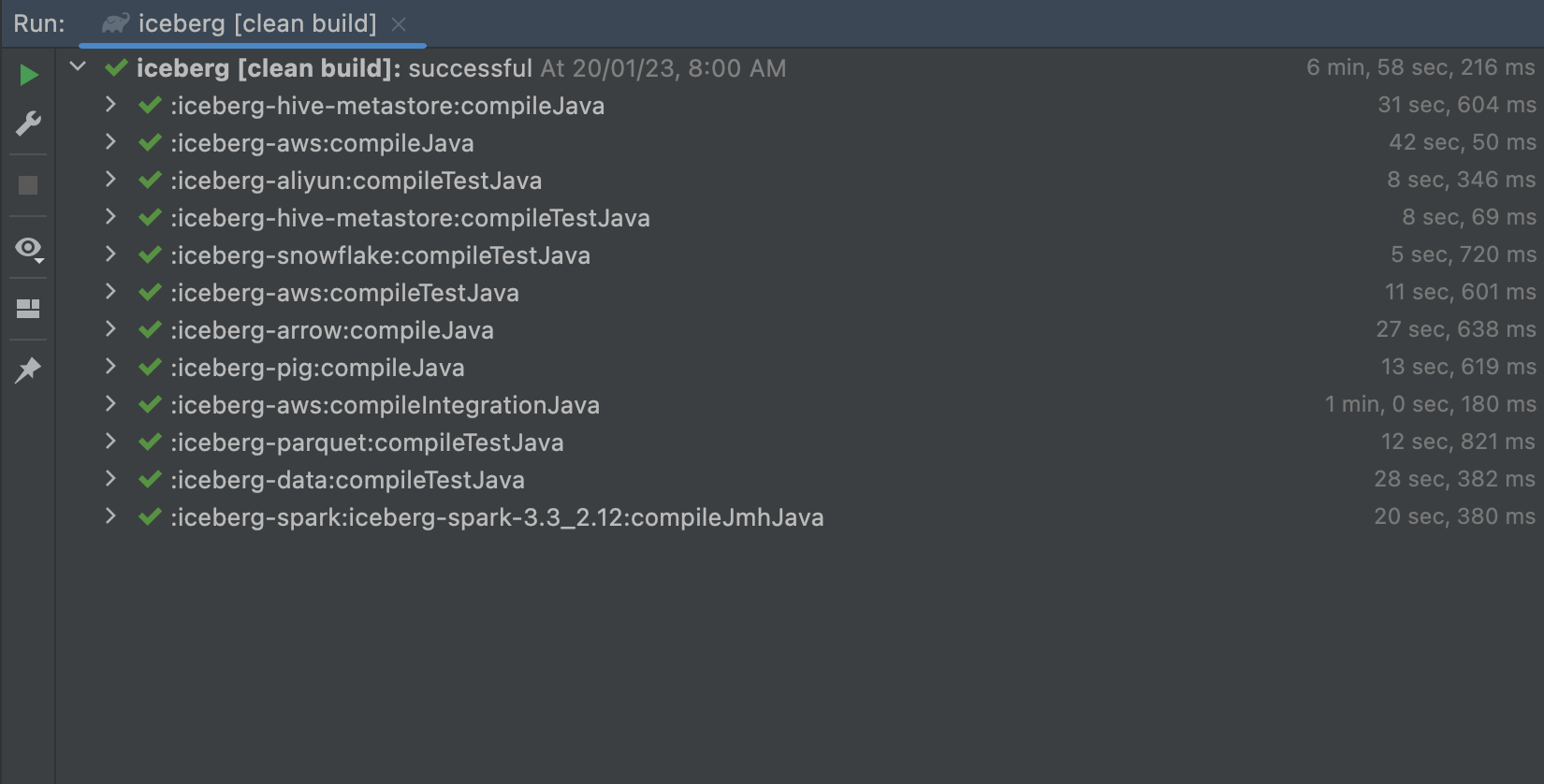Collapse the iceberg clean build root node
Viewport: 1544px width, 784px height.
tap(78, 67)
